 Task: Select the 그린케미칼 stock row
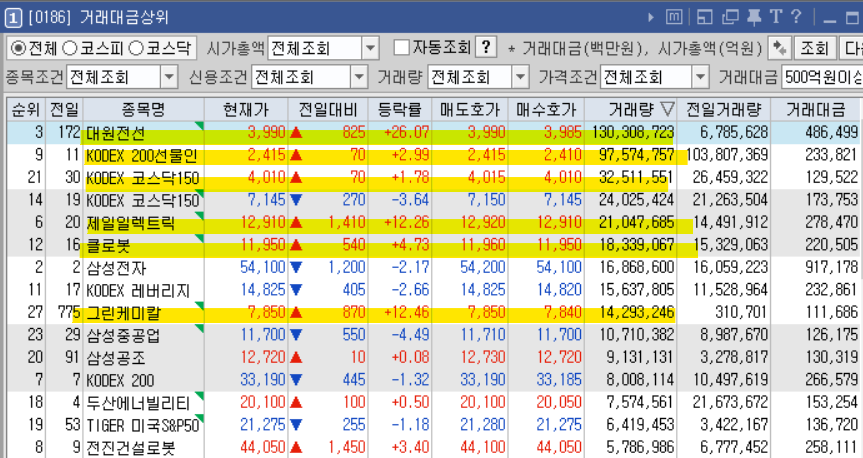(x=435, y=313)
